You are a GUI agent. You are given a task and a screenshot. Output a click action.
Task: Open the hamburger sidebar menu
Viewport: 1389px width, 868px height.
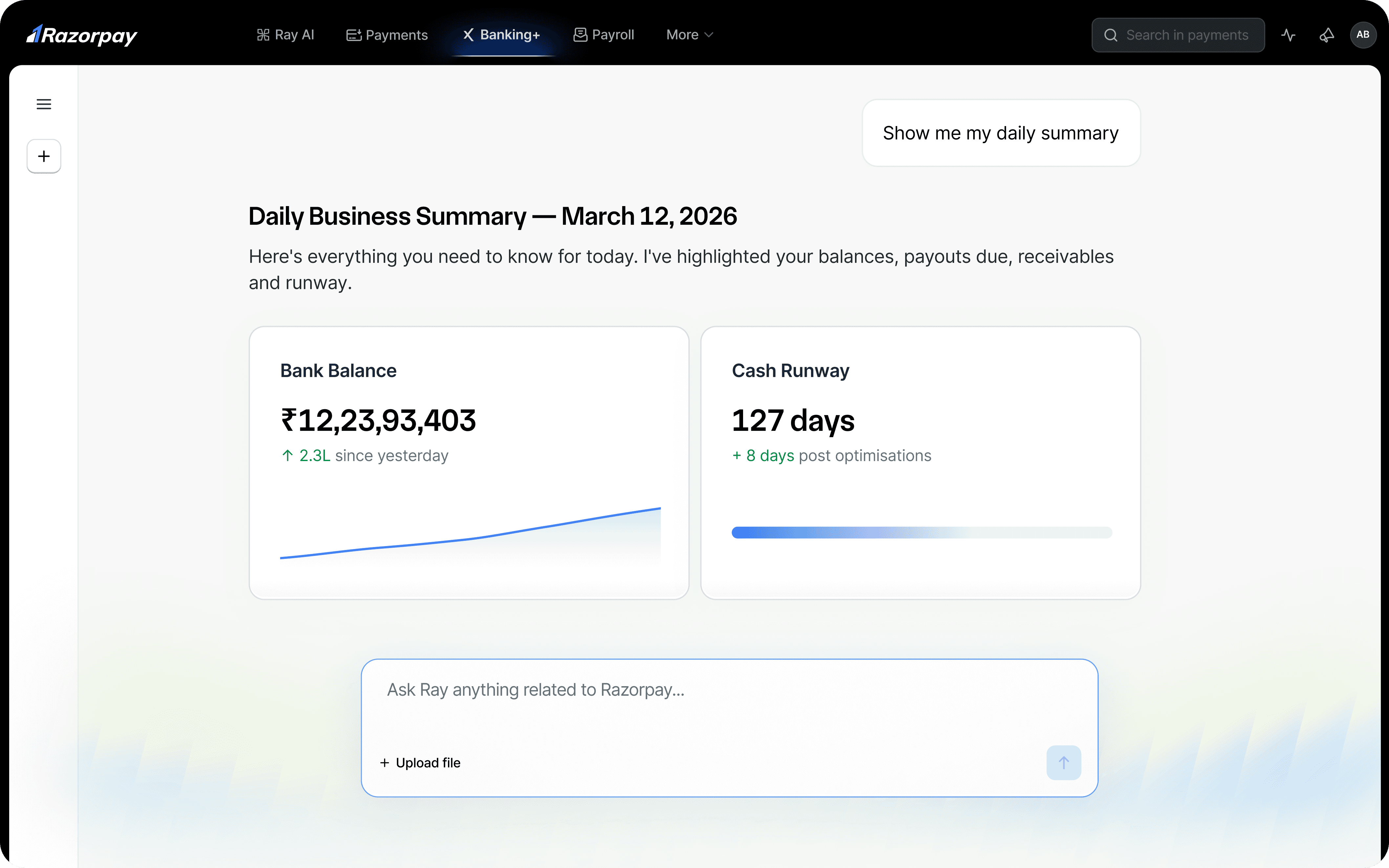pos(44,104)
